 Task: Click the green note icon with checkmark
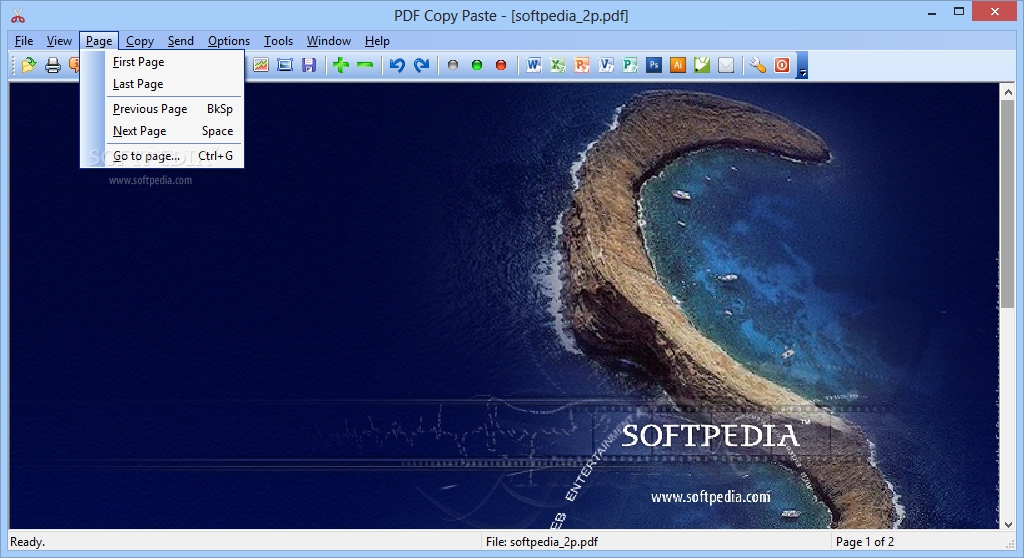(x=702, y=65)
